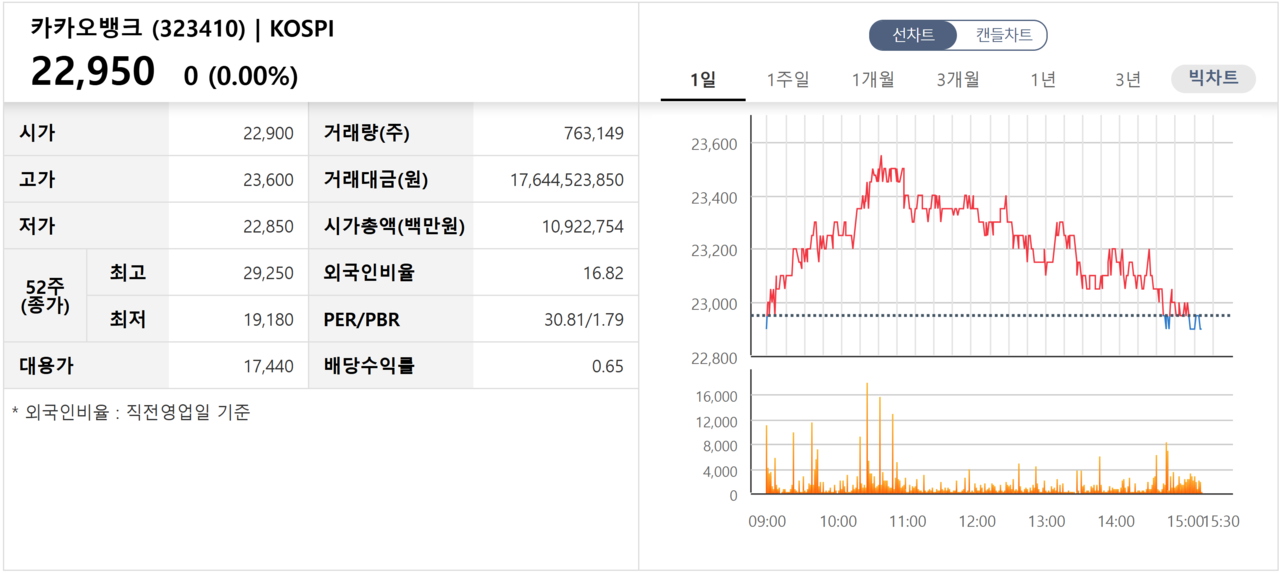
Task: Click the 52주 (종가) label cell
Action: point(45,296)
